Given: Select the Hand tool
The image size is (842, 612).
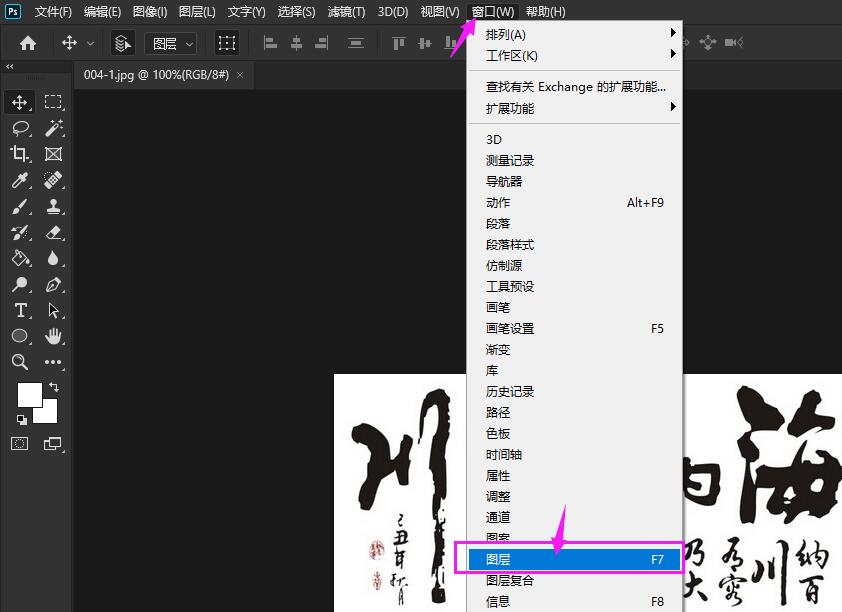Looking at the screenshot, I should pyautogui.click(x=53, y=336).
